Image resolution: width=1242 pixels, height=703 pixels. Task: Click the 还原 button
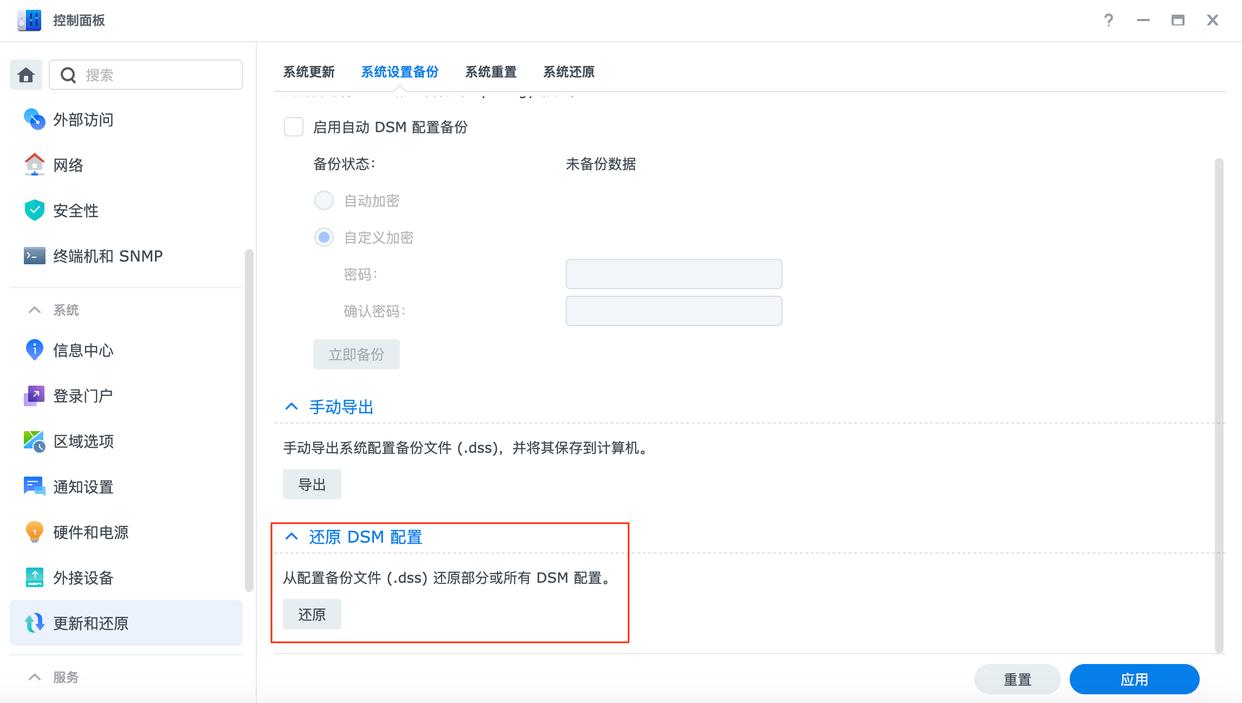click(x=312, y=614)
